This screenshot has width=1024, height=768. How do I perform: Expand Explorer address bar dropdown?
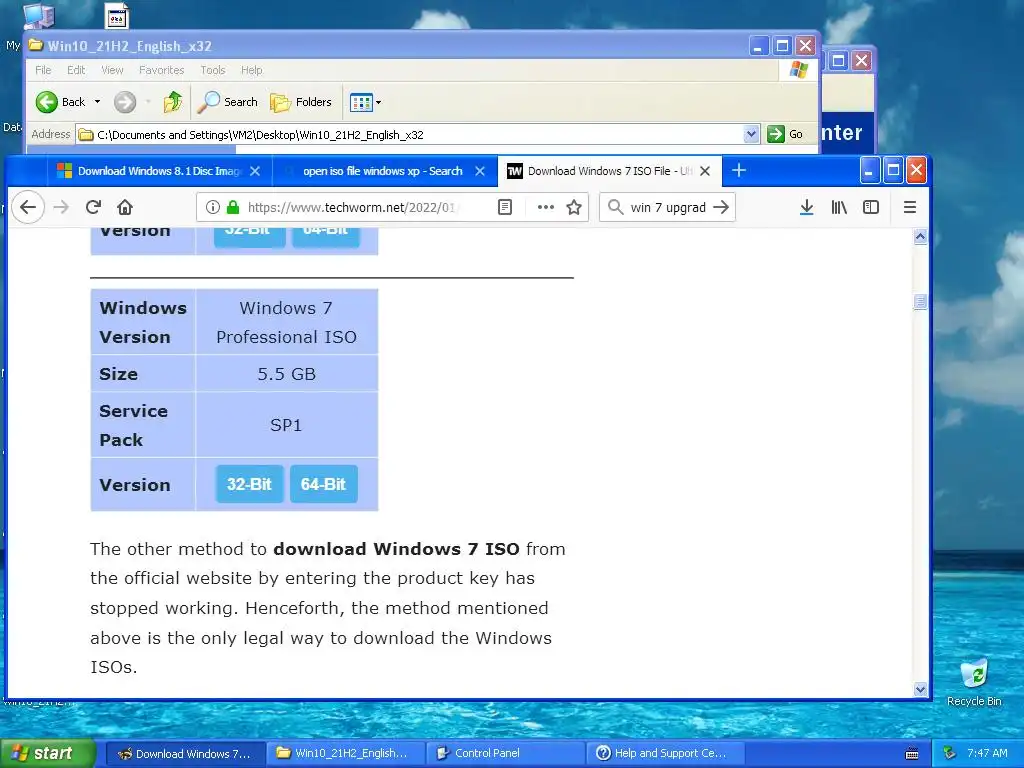tap(751, 135)
